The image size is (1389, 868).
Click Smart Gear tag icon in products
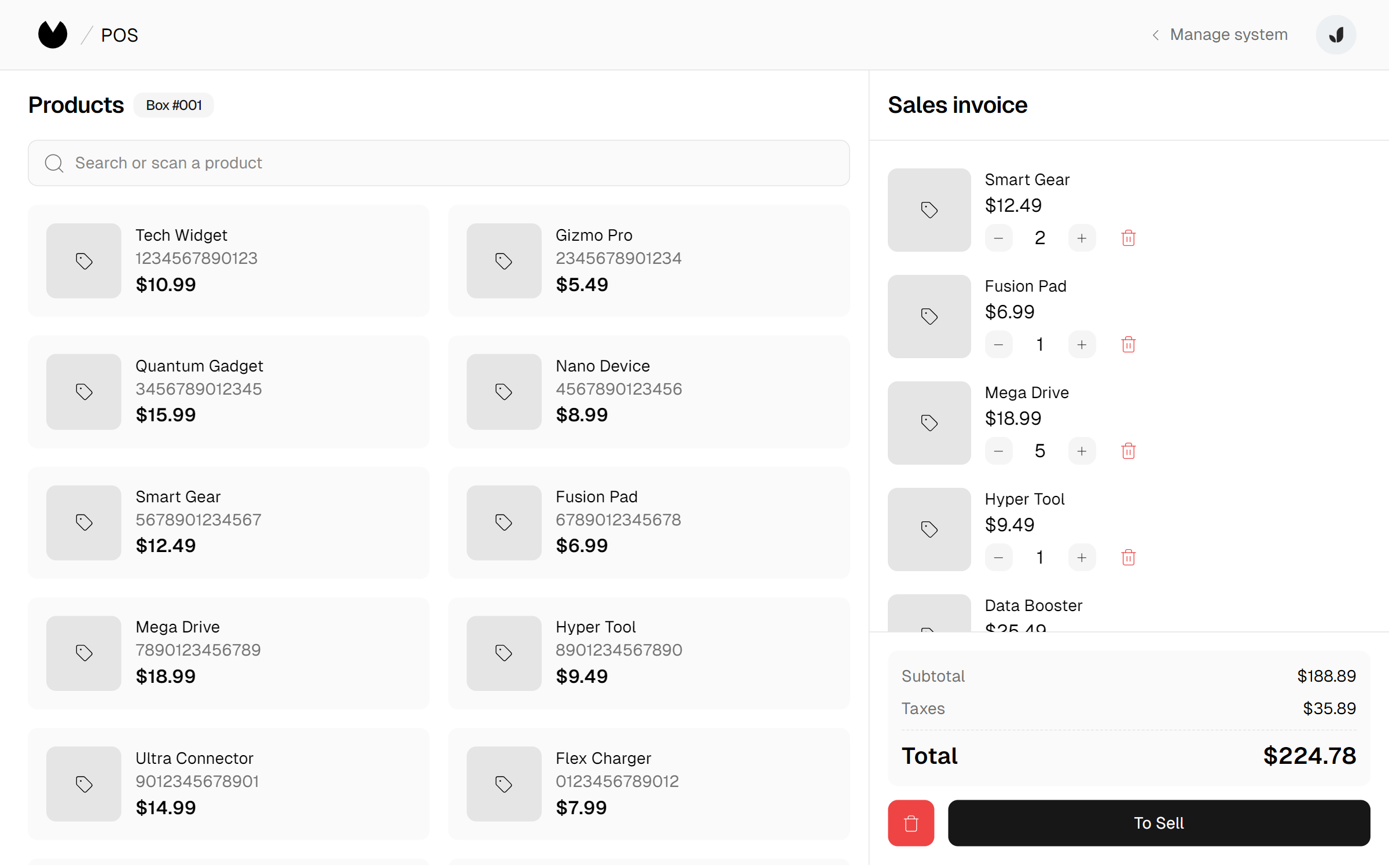[x=84, y=523]
